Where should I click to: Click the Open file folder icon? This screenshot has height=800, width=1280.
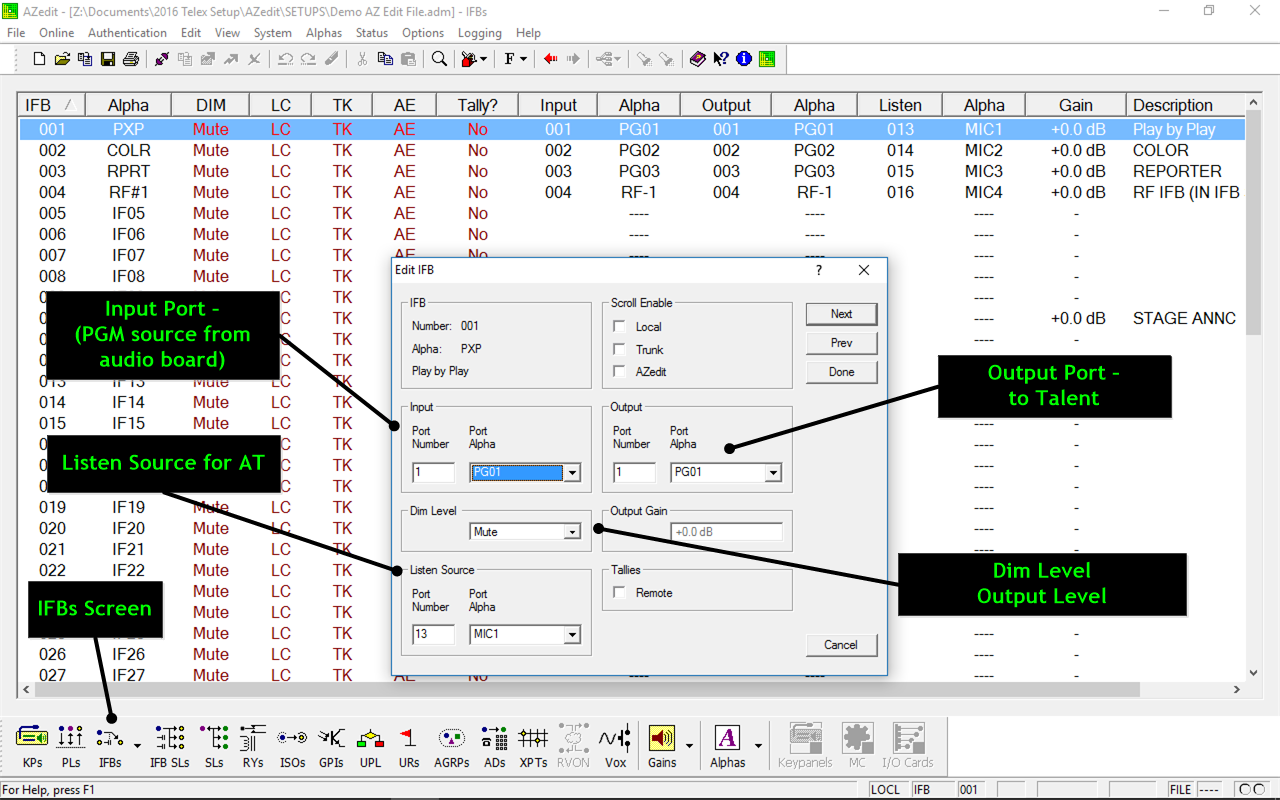(62, 59)
